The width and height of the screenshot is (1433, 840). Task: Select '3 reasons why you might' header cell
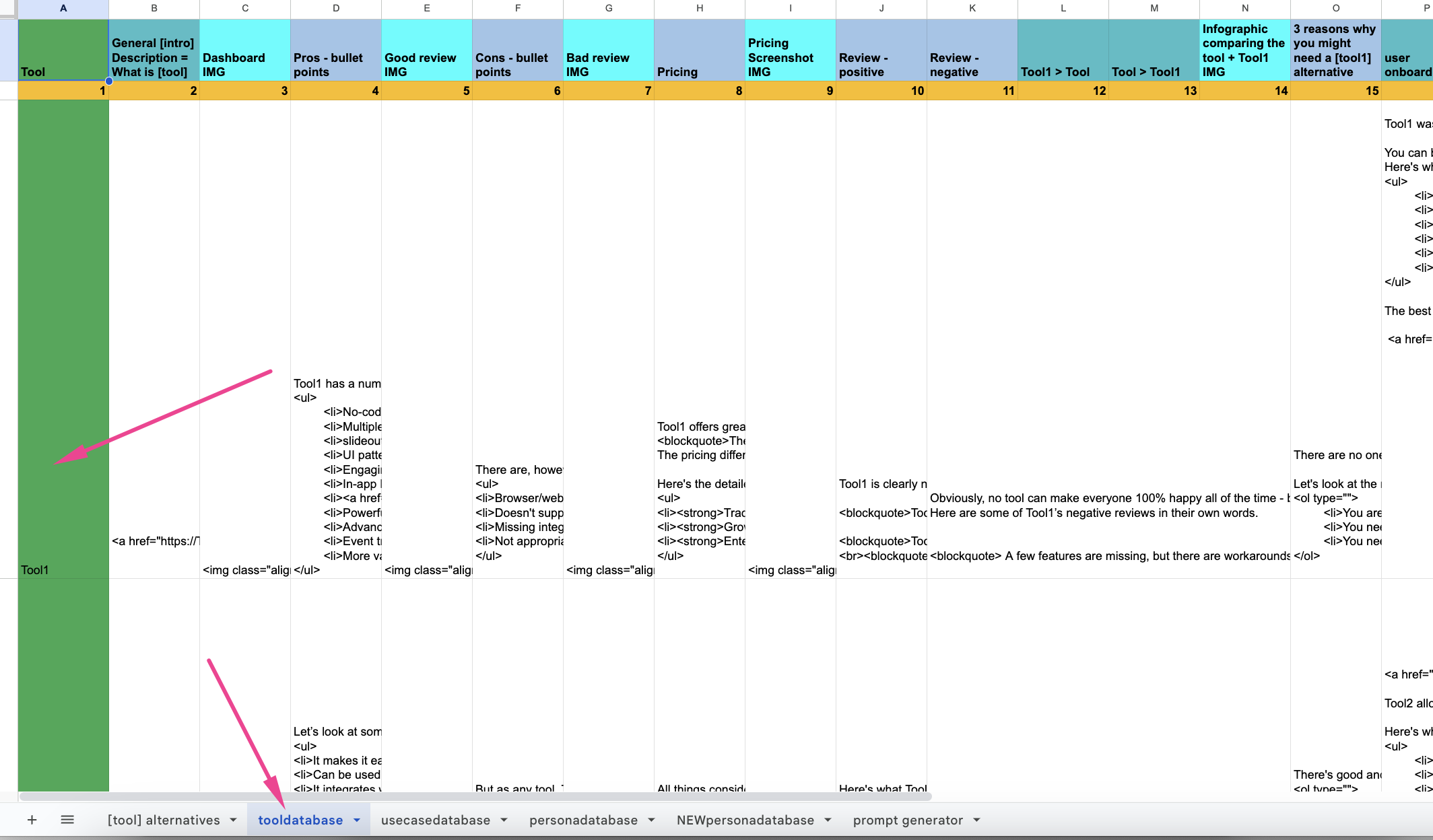point(1336,50)
